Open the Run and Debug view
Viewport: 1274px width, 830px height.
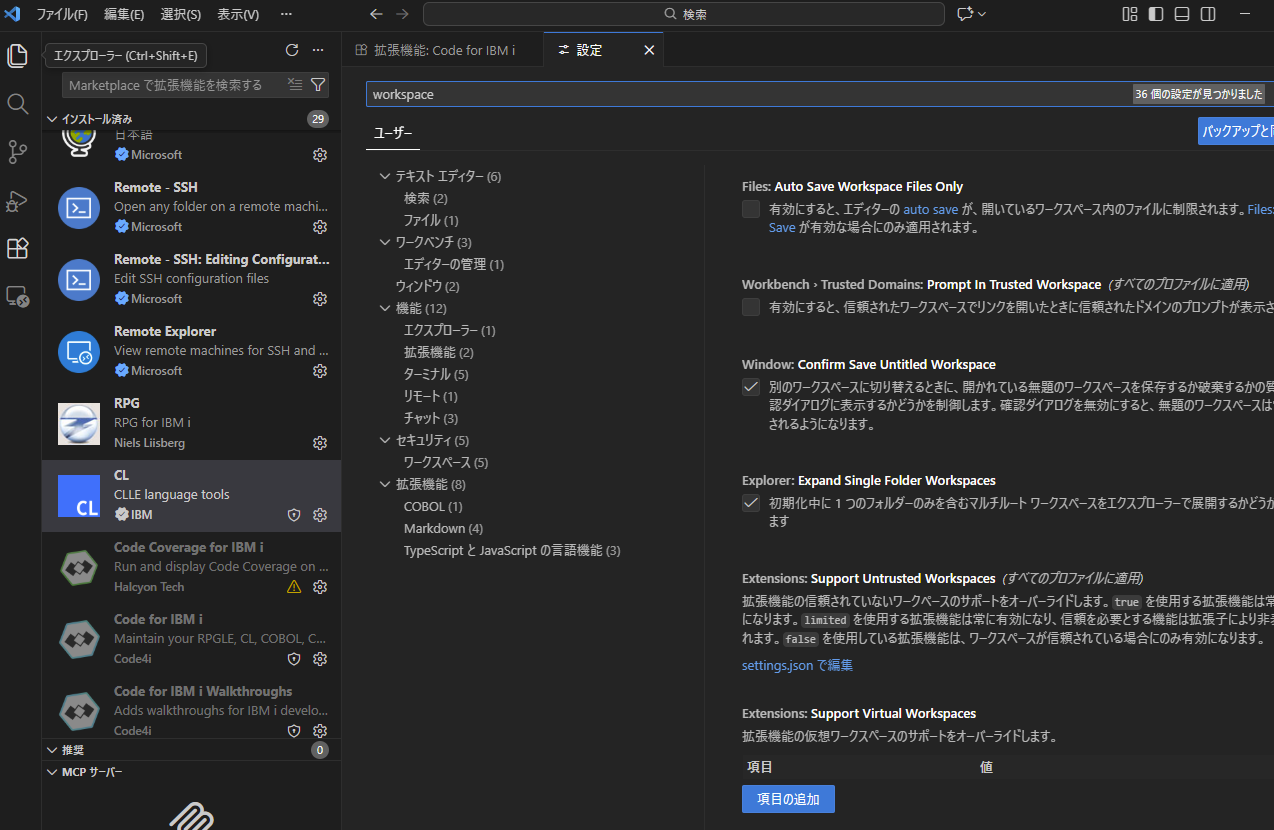coord(17,200)
